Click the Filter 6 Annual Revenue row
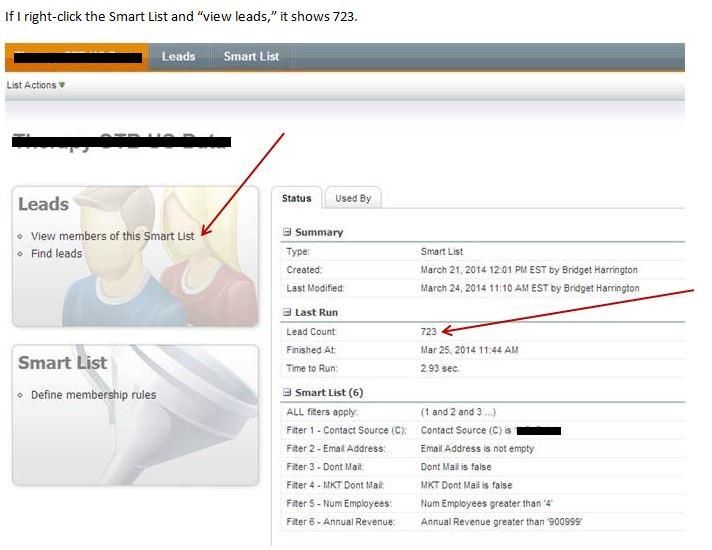This screenshot has width=712, height=550. pos(480,521)
